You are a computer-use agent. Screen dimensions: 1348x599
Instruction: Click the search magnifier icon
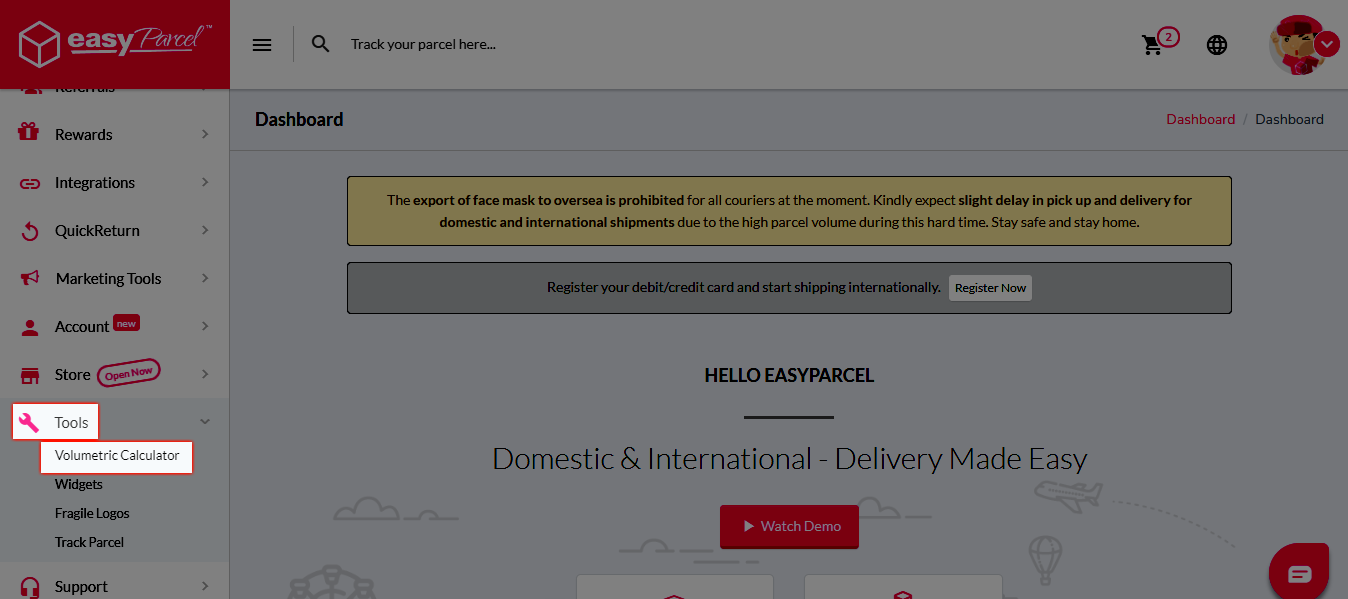(x=320, y=44)
